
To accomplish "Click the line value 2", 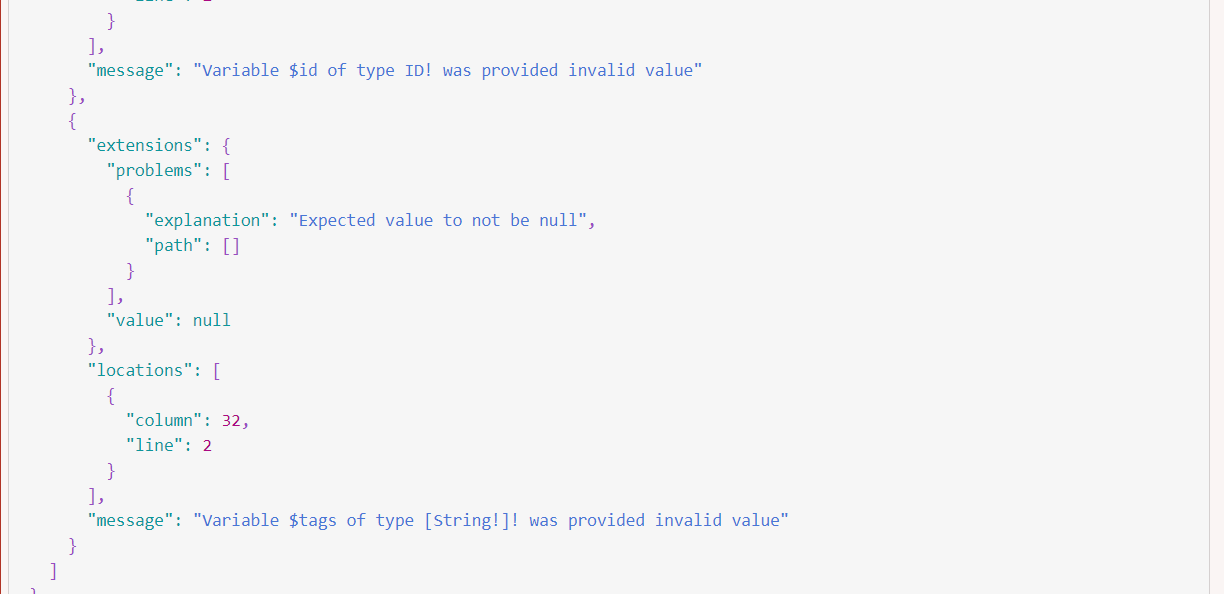I will 207,445.
